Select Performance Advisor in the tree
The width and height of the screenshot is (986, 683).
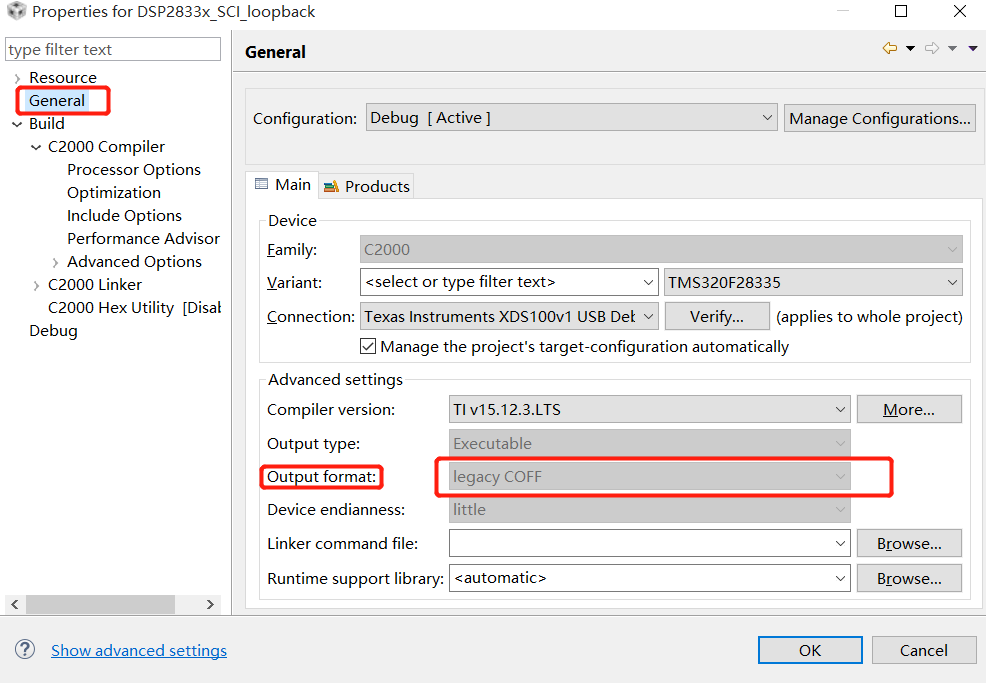[x=143, y=239]
